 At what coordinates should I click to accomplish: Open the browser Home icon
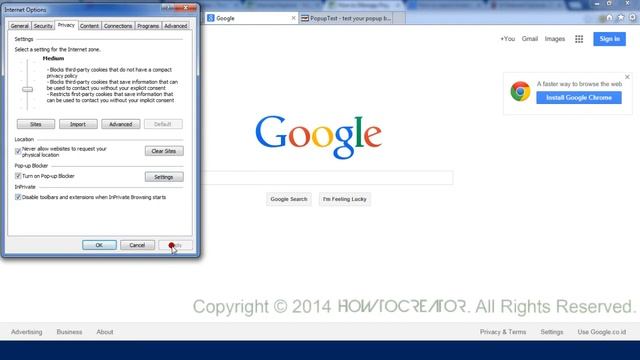pyautogui.click(x=609, y=18)
